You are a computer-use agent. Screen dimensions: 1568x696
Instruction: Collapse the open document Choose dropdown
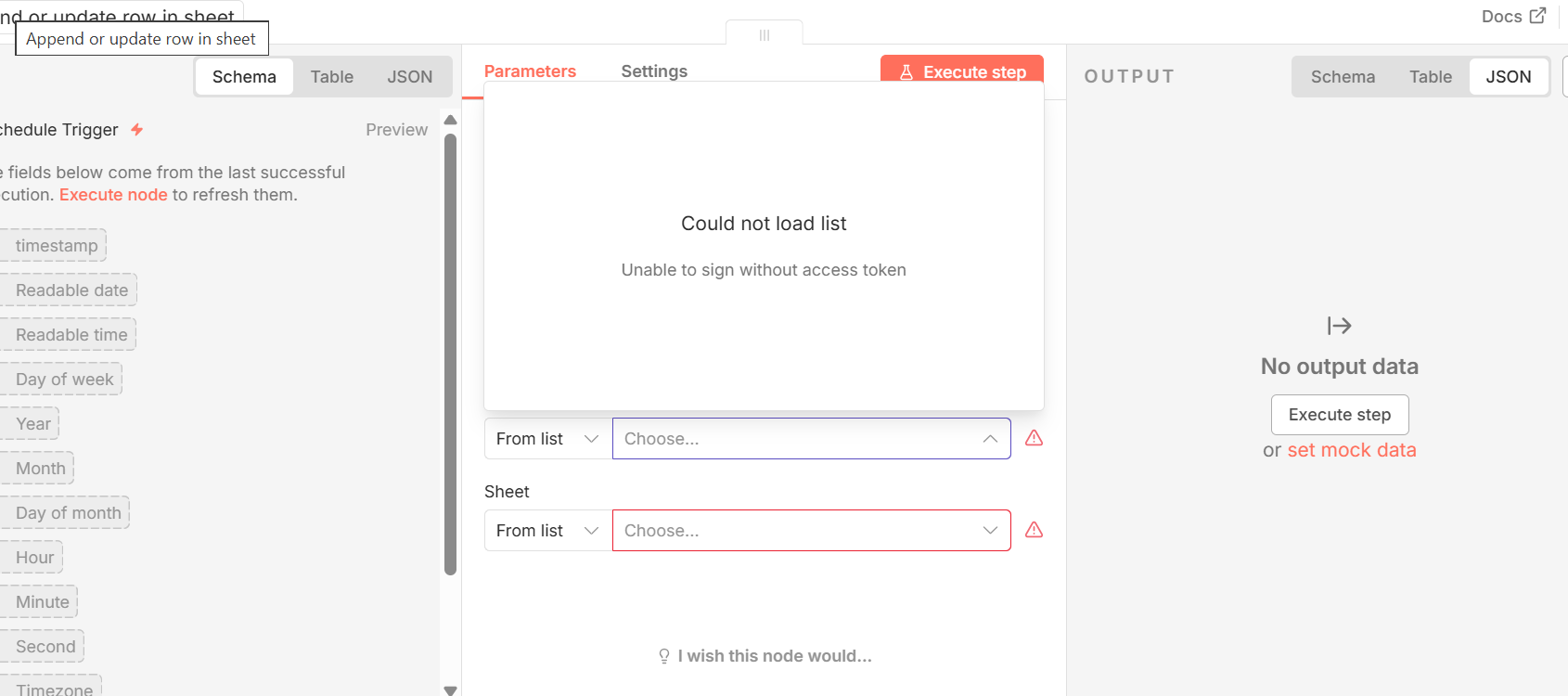pyautogui.click(x=990, y=439)
